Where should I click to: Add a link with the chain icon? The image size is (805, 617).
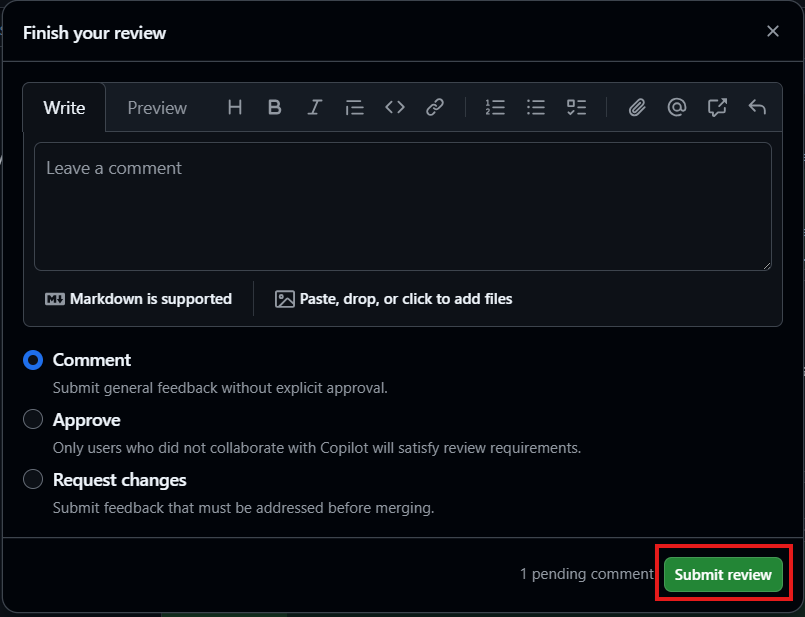(435, 108)
